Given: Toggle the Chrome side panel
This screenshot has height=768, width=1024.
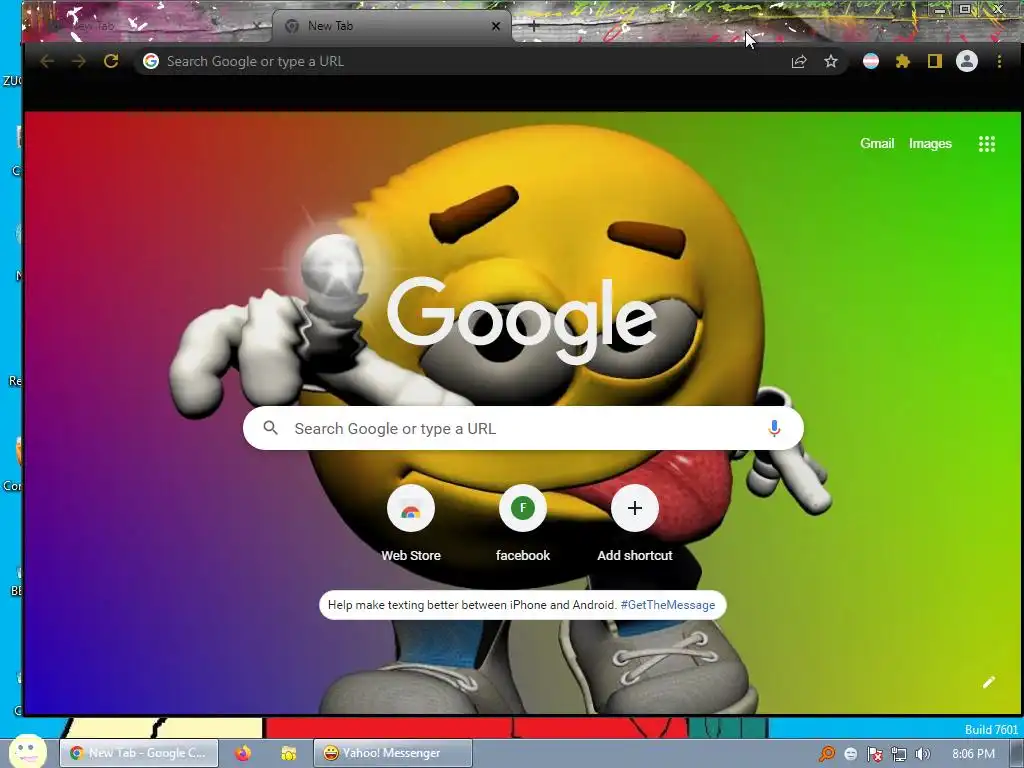Looking at the screenshot, I should coord(935,61).
